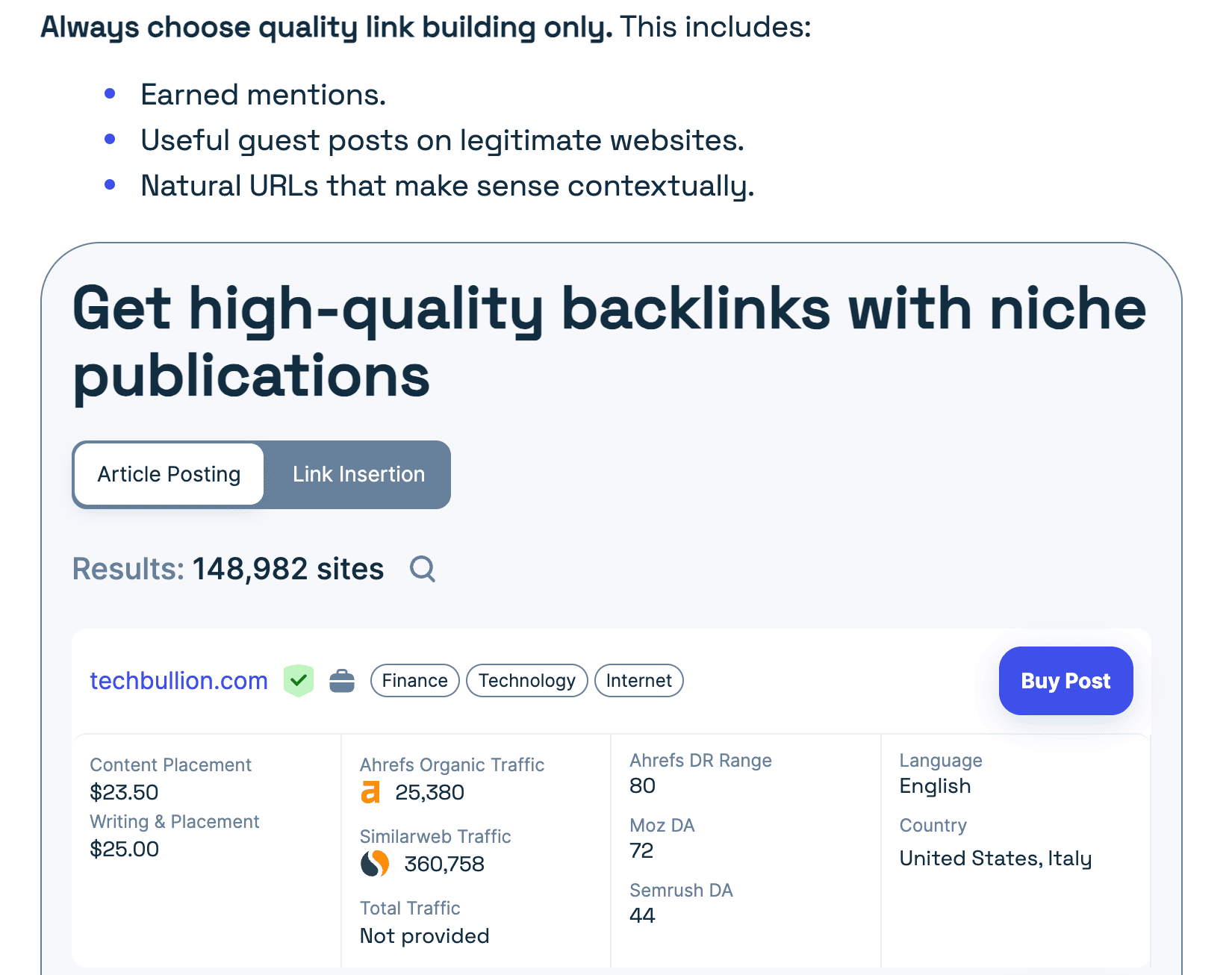Click the Technology category chip
This screenshot has height=975, width=1232.
click(526, 680)
